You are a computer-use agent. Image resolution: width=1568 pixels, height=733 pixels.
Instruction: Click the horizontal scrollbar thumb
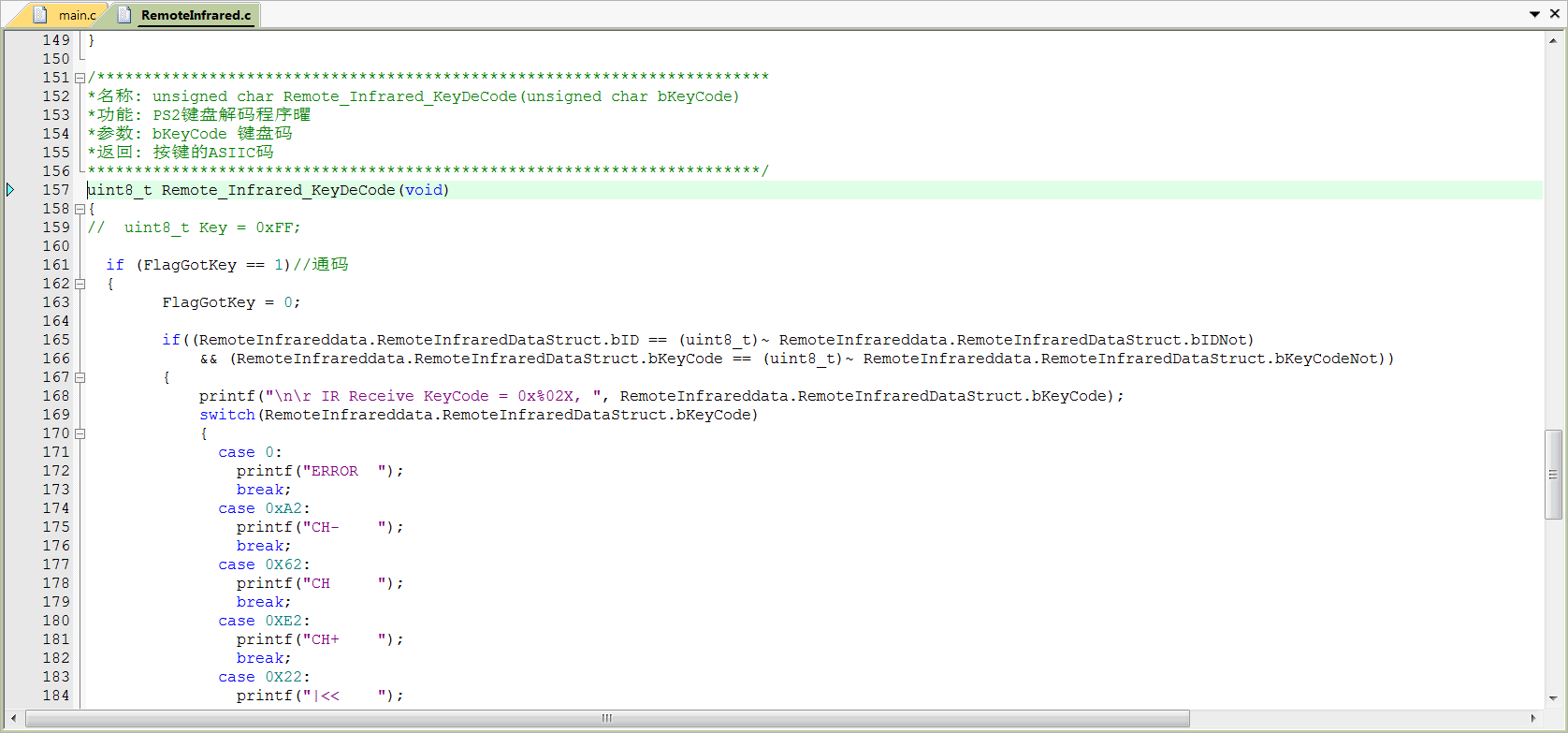(607, 718)
